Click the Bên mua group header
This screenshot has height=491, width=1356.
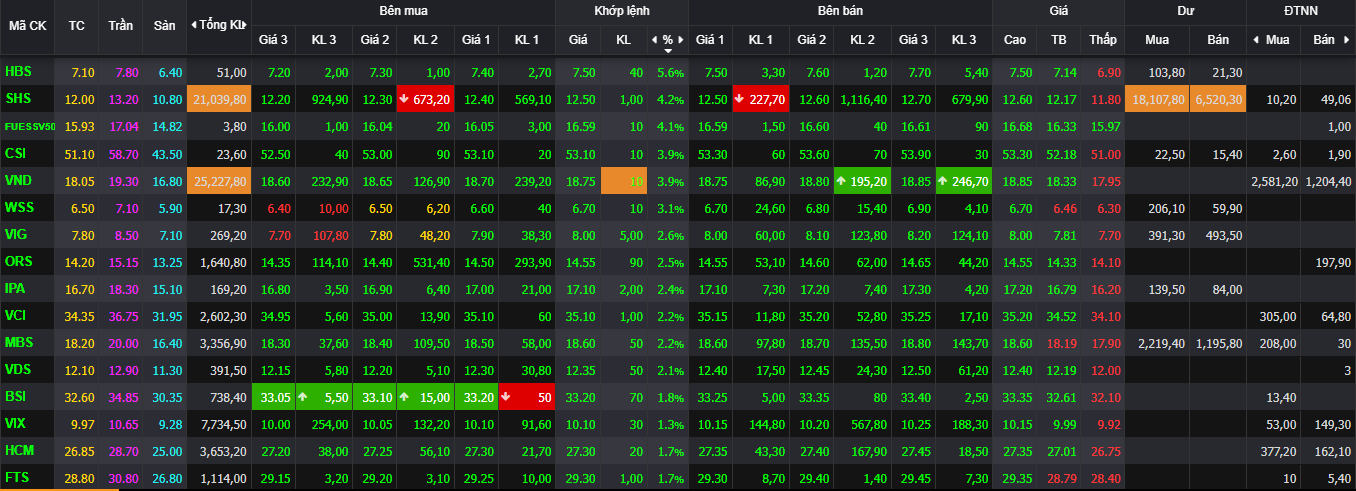(x=403, y=11)
